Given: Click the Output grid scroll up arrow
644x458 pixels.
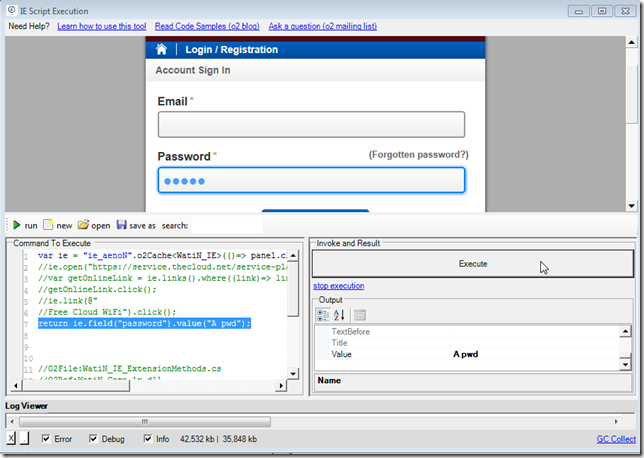Looking at the screenshot, I should click(x=625, y=331).
